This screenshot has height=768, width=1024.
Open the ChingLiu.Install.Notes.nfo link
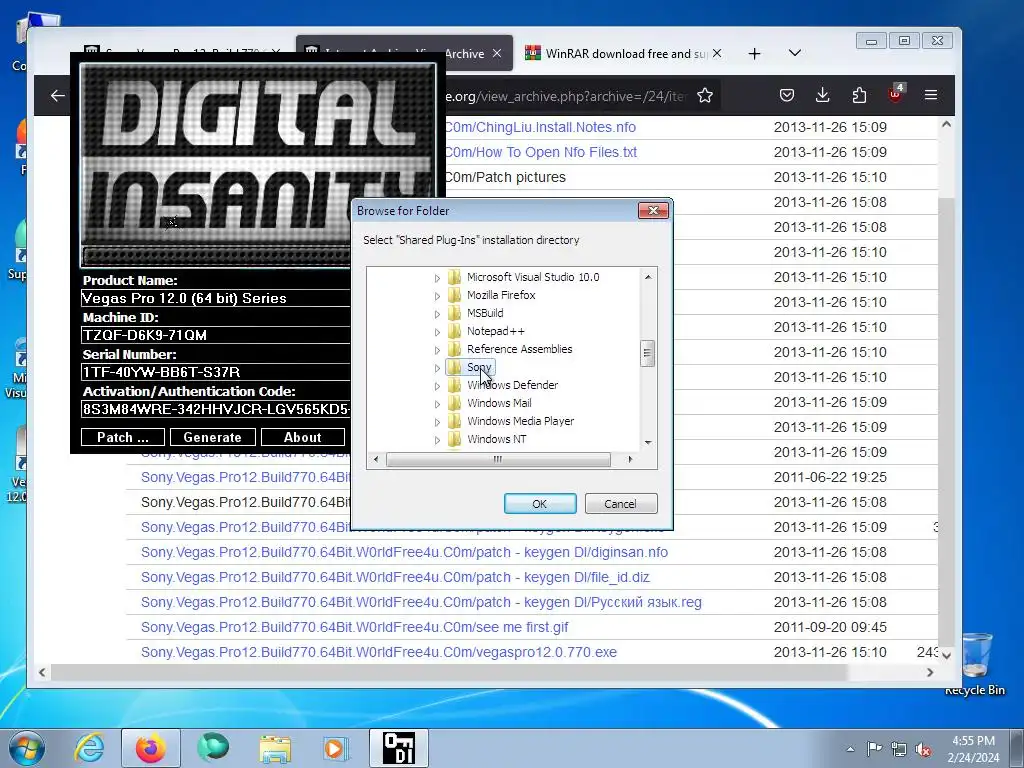pos(541,127)
